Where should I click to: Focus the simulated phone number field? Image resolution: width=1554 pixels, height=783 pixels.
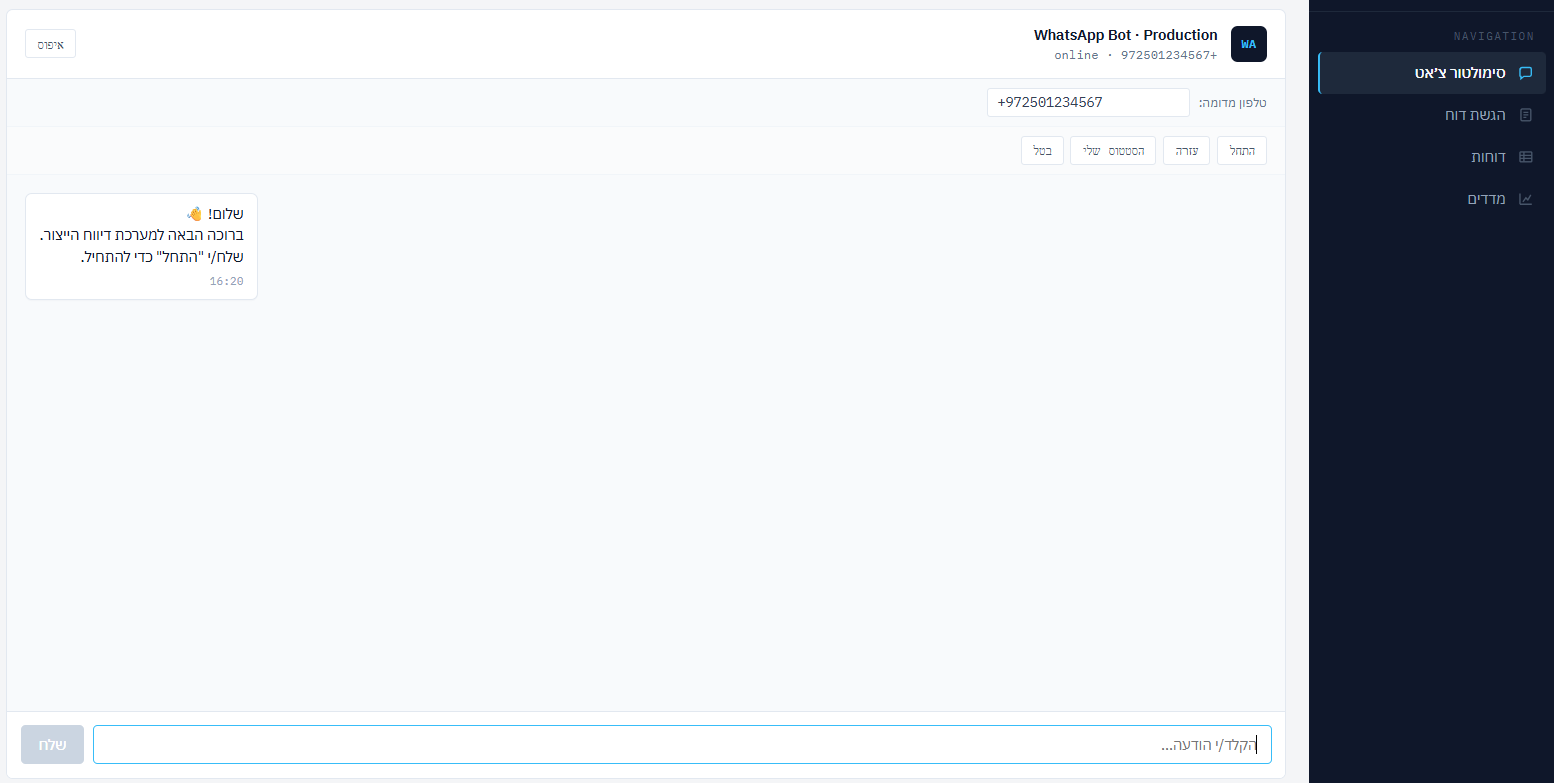click(1088, 102)
